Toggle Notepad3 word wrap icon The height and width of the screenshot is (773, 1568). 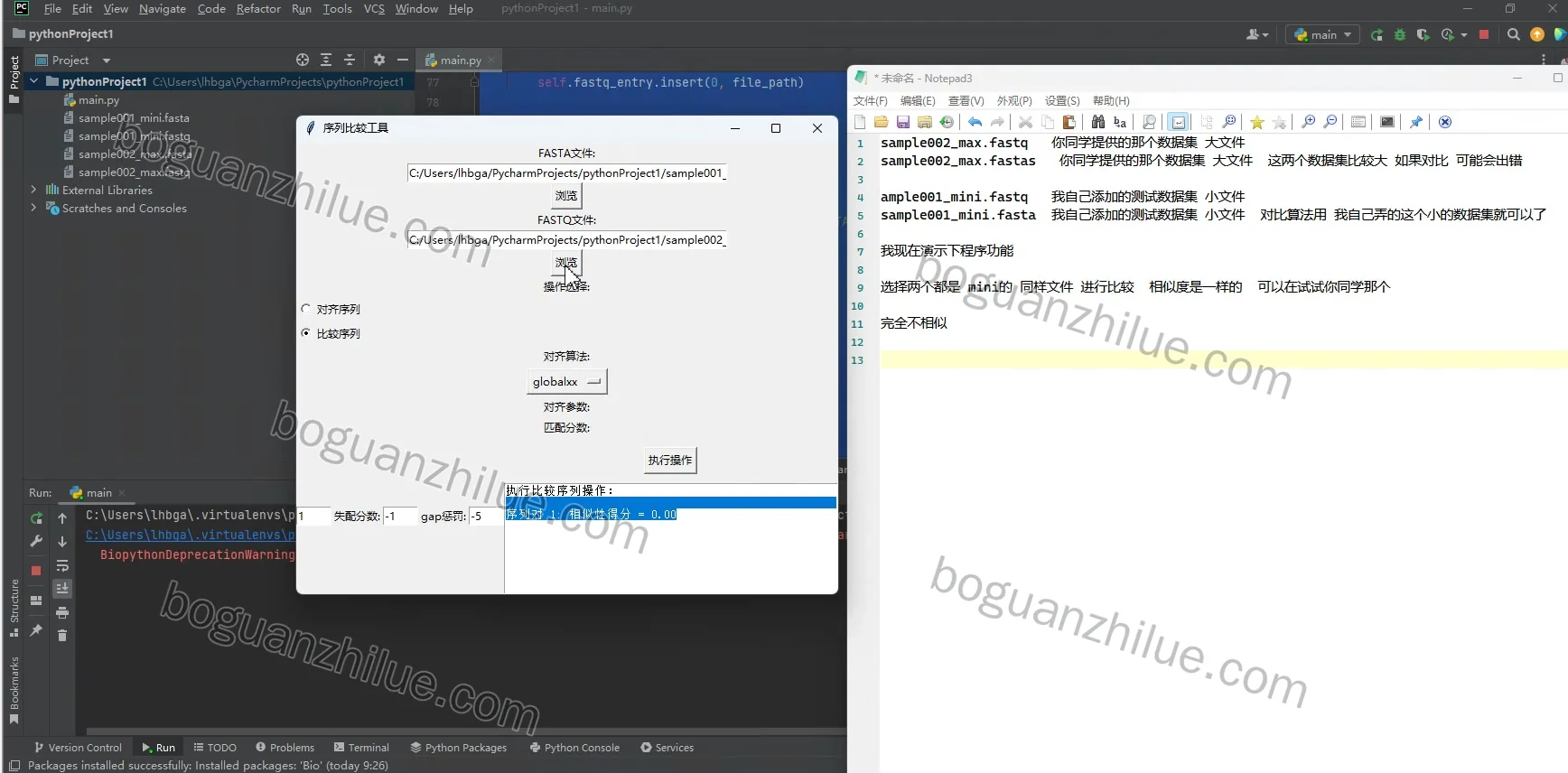coord(1178,122)
